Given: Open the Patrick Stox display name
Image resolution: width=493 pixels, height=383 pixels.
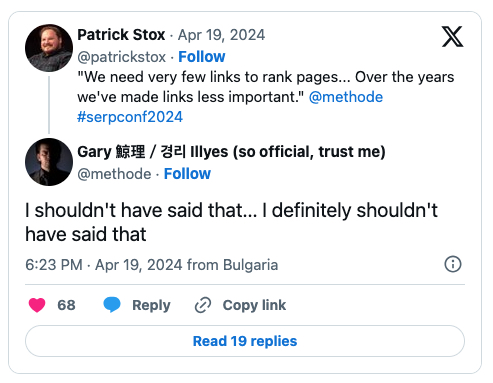Looking at the screenshot, I should click(x=121, y=35).
